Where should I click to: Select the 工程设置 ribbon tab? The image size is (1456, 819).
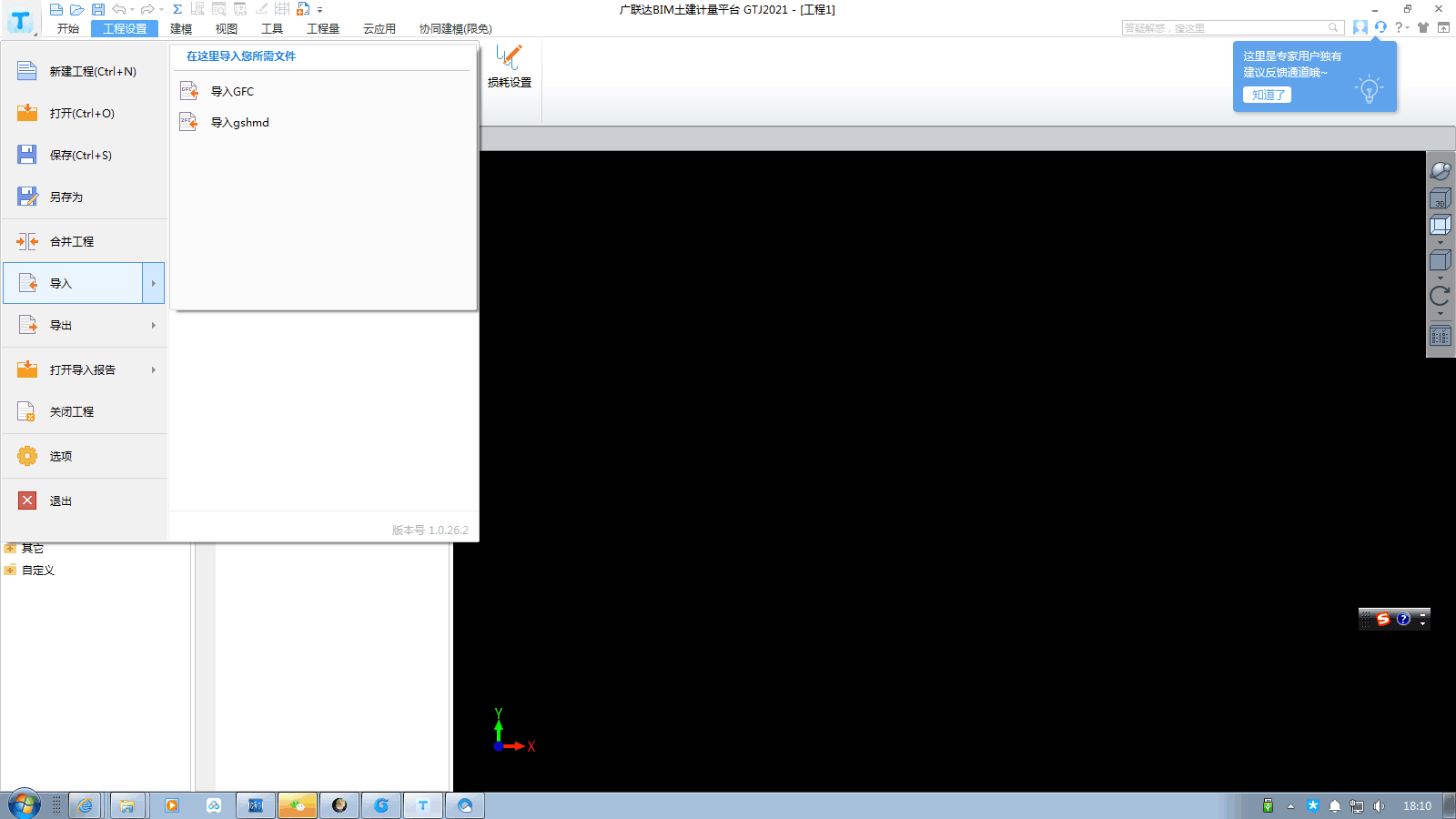(125, 28)
